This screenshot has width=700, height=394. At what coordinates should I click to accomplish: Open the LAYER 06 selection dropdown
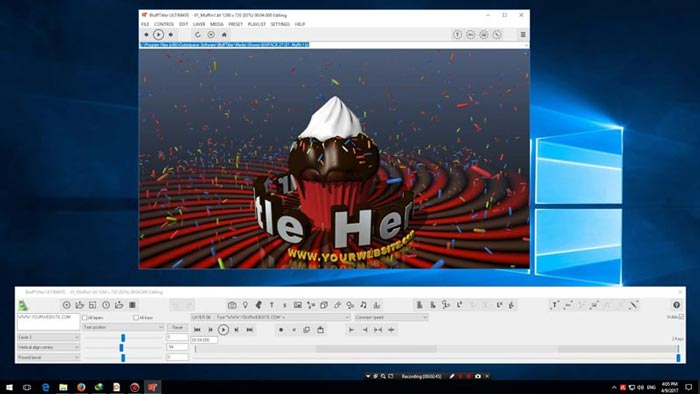(x=271, y=317)
